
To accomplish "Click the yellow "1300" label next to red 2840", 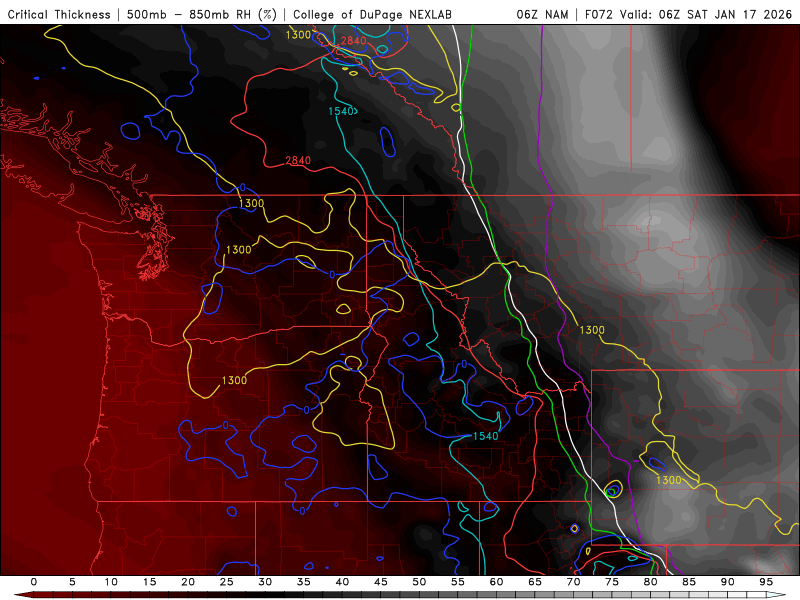I will click(298, 35).
